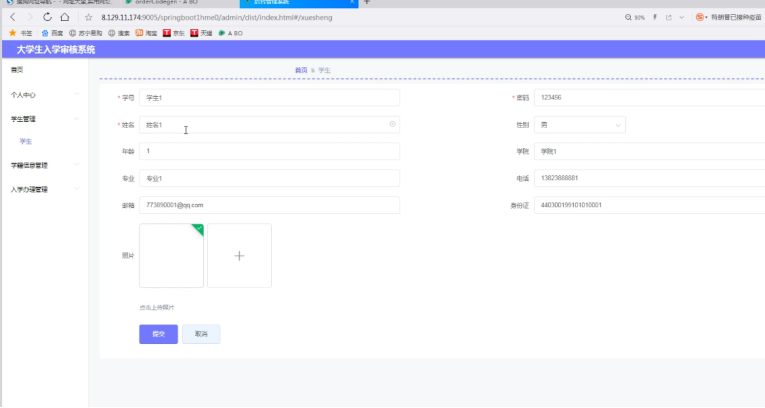Image resolution: width=765 pixels, height=408 pixels.
Task: Click the 姓名 input field
Action: tap(269, 124)
